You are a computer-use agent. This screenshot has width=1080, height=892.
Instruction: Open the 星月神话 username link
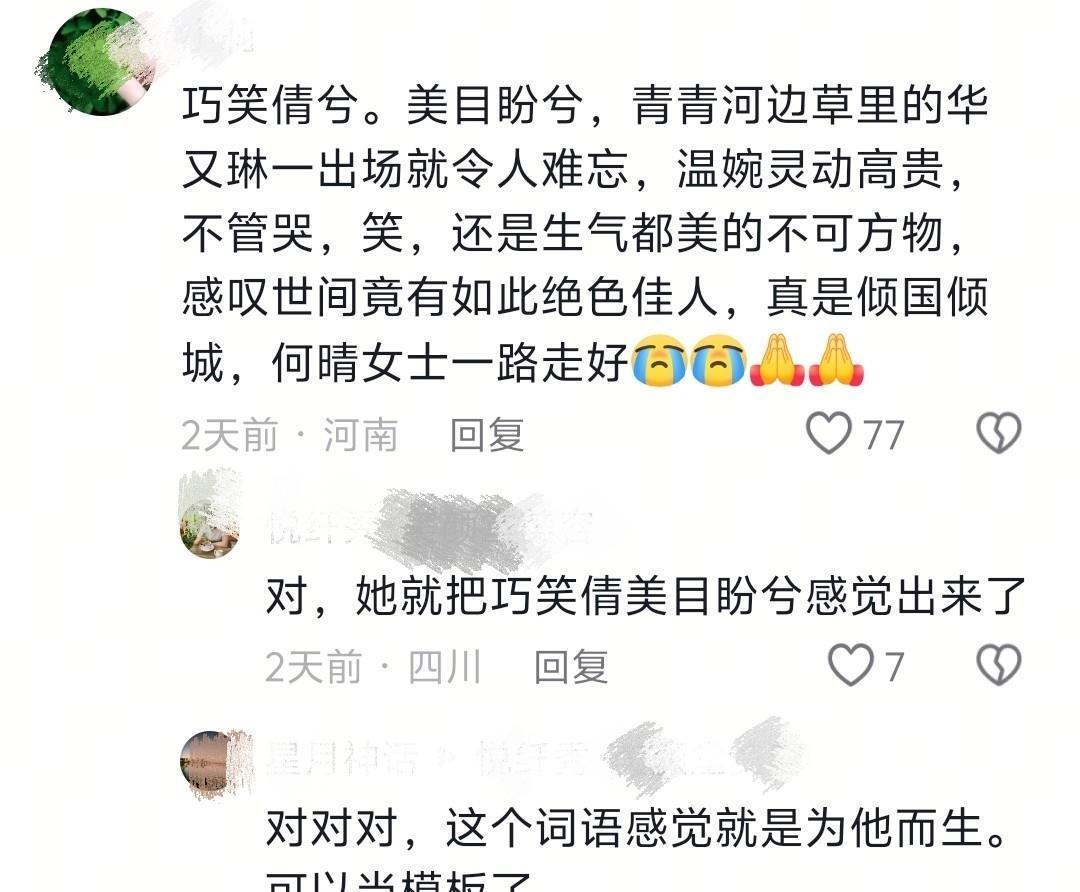(342, 760)
